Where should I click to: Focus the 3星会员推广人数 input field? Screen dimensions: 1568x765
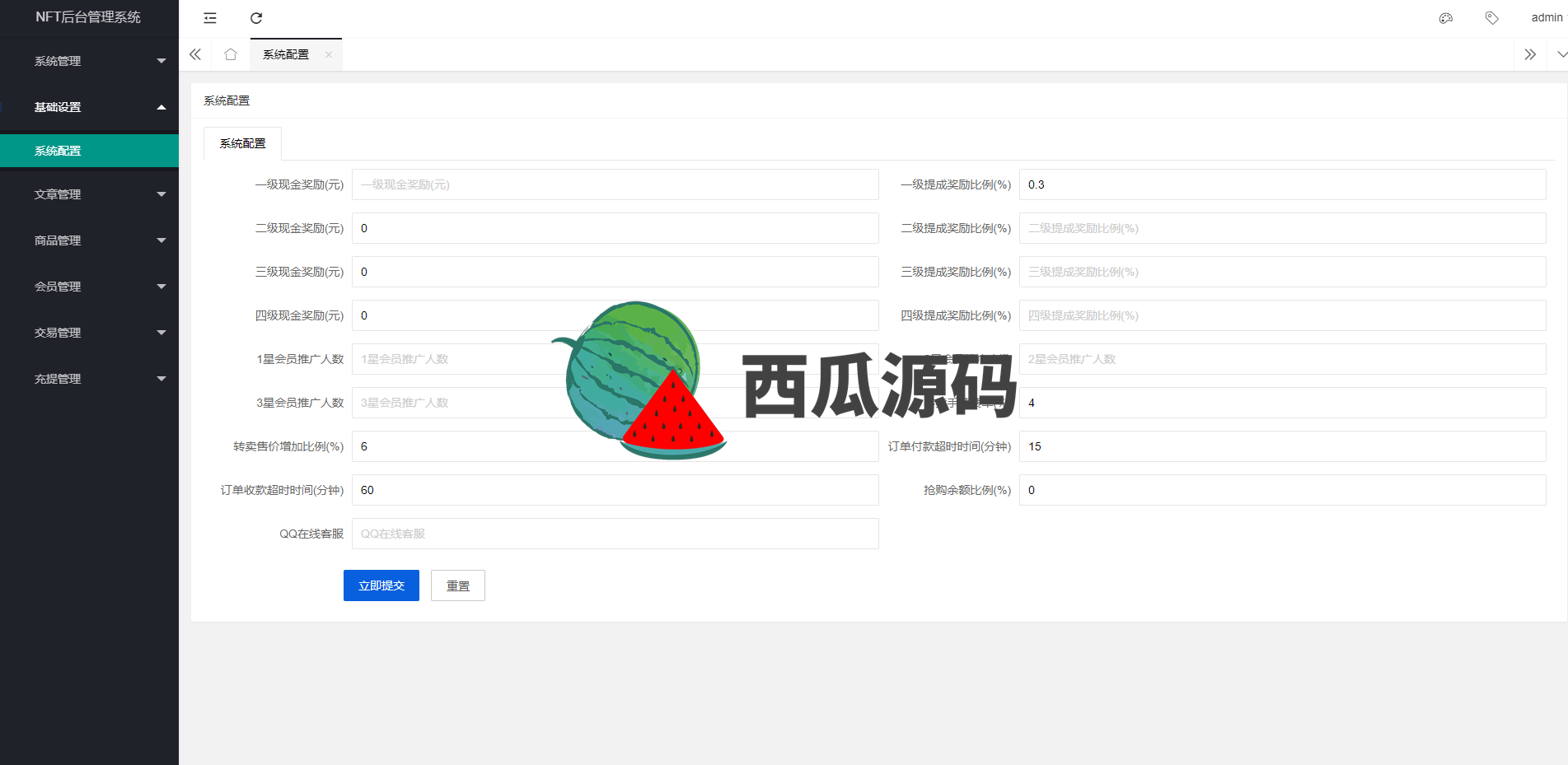tap(615, 403)
